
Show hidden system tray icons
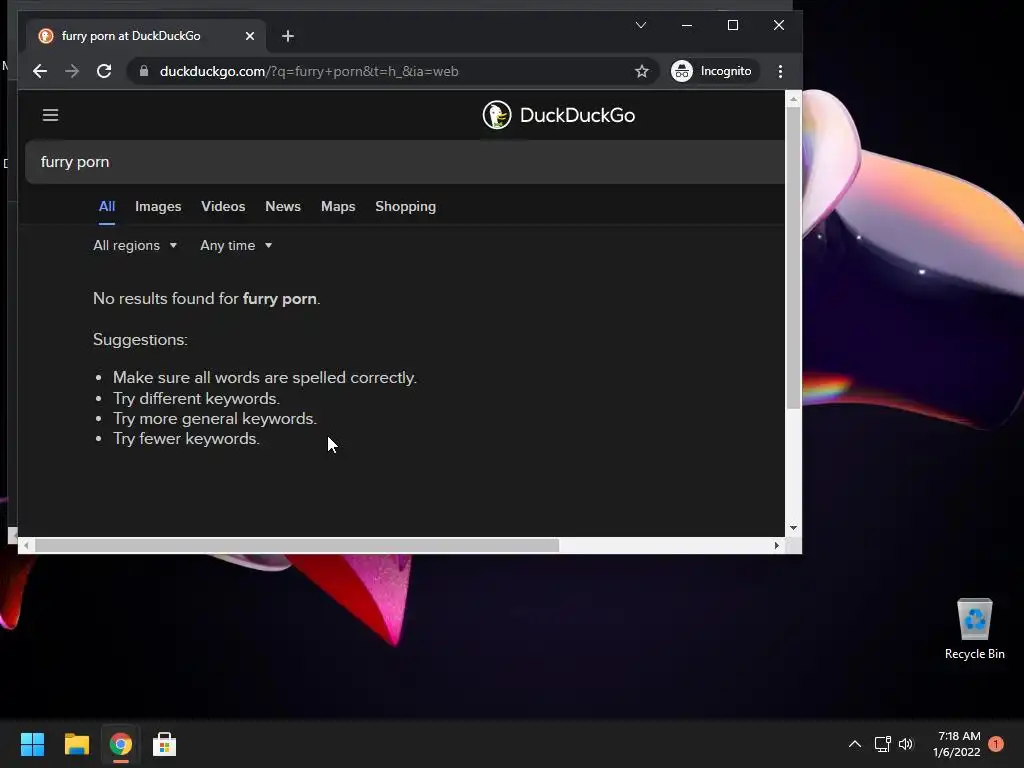pos(854,744)
